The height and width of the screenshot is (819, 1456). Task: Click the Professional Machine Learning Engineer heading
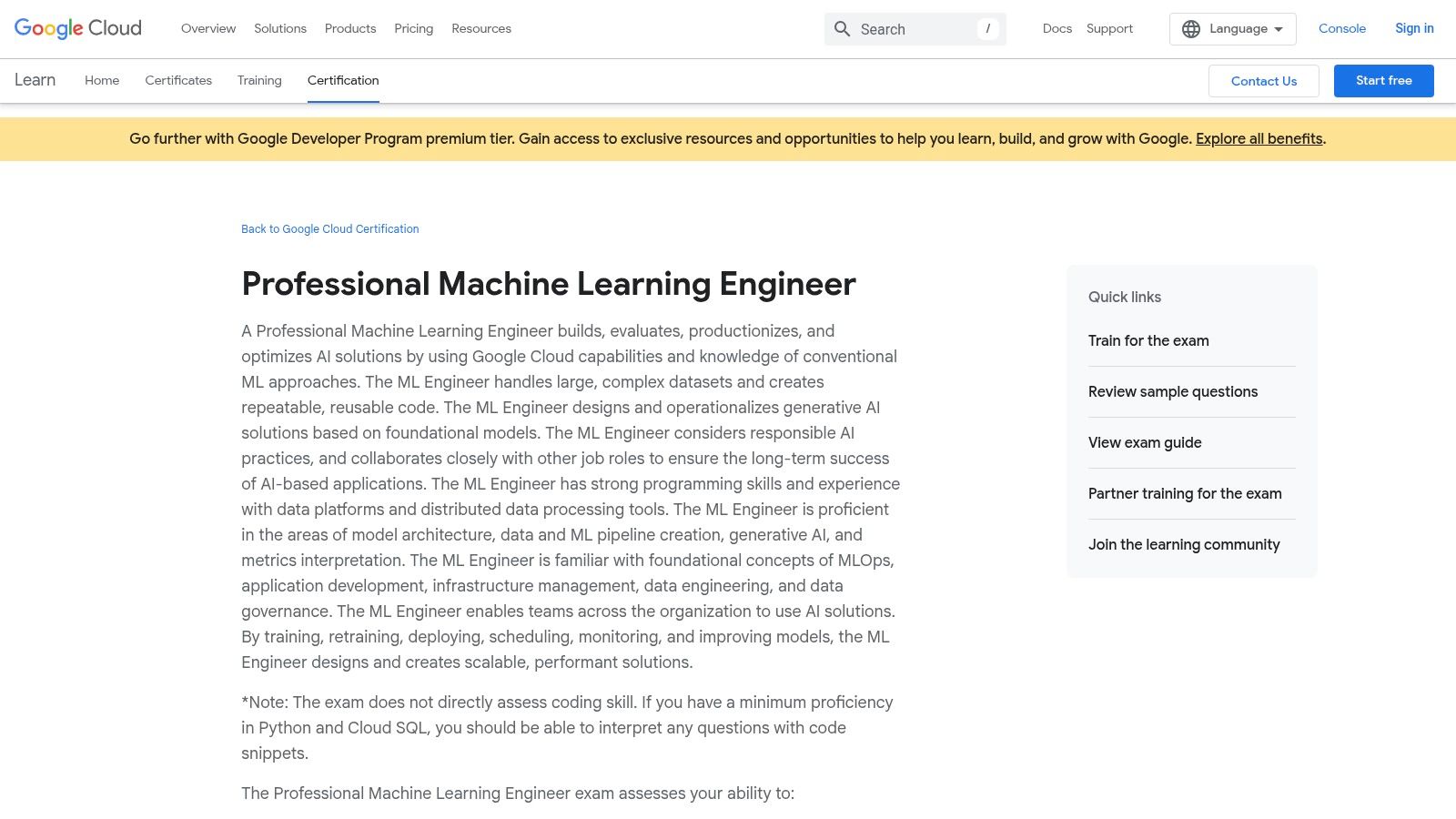point(549,284)
